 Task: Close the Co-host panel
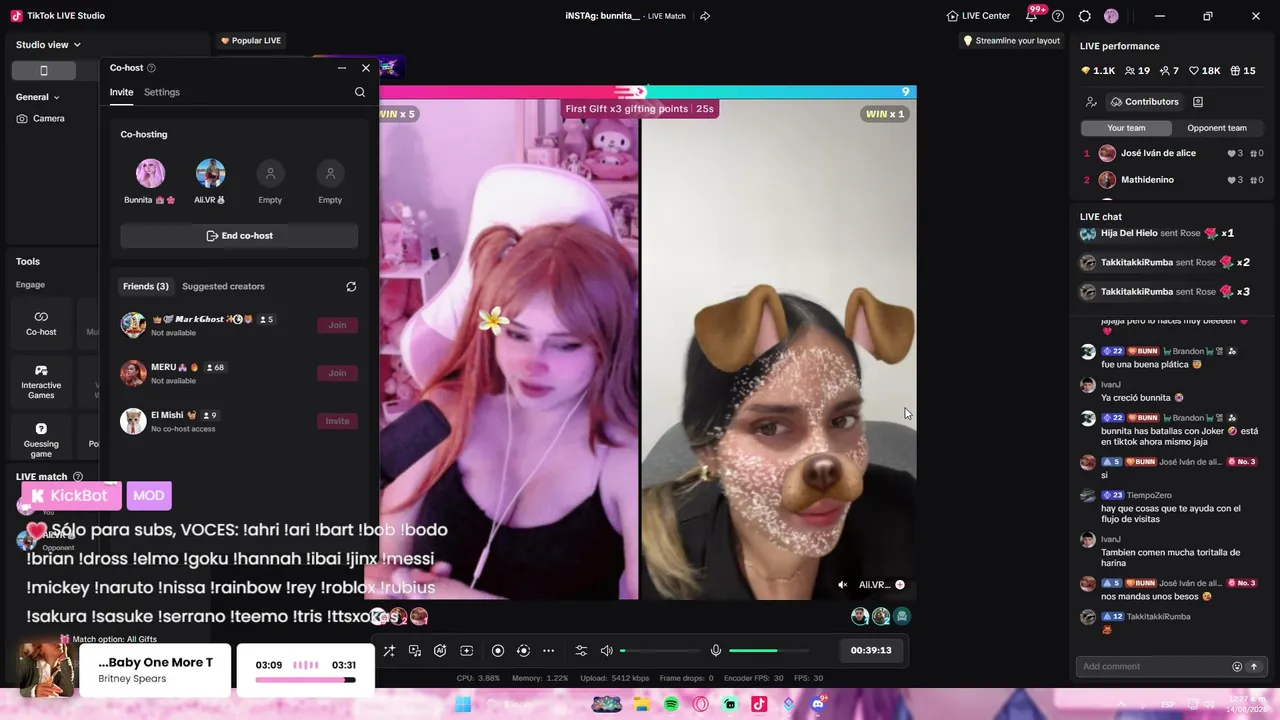pos(366,68)
